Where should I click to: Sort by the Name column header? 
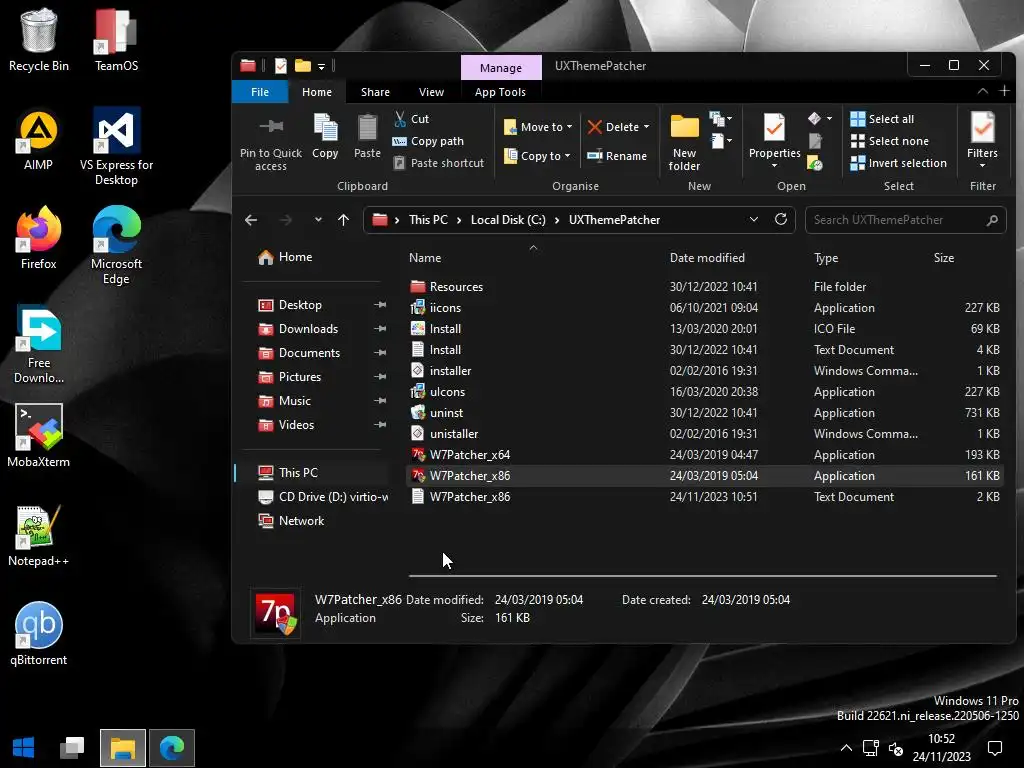point(425,258)
